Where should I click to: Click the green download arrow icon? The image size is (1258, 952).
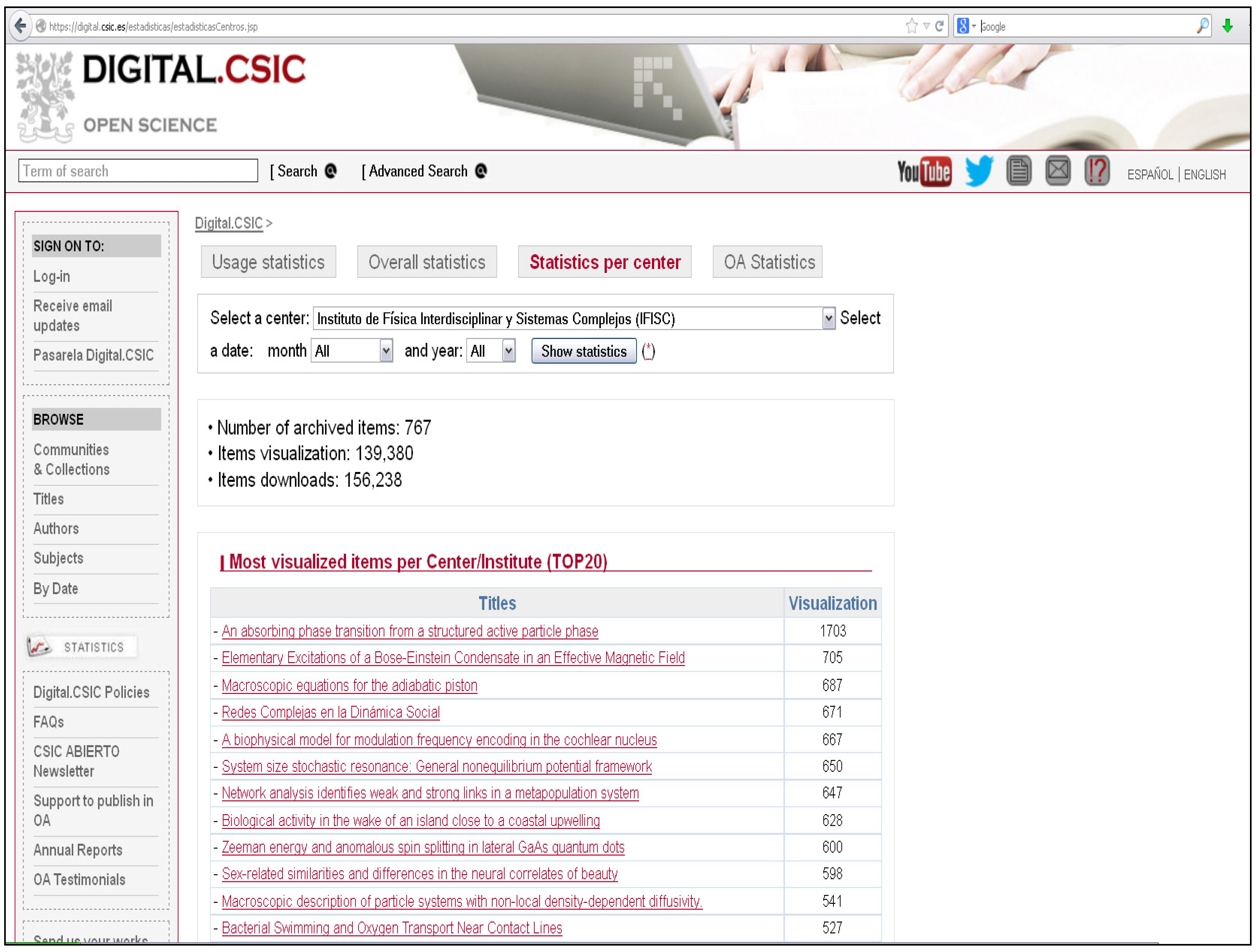click(x=1227, y=26)
